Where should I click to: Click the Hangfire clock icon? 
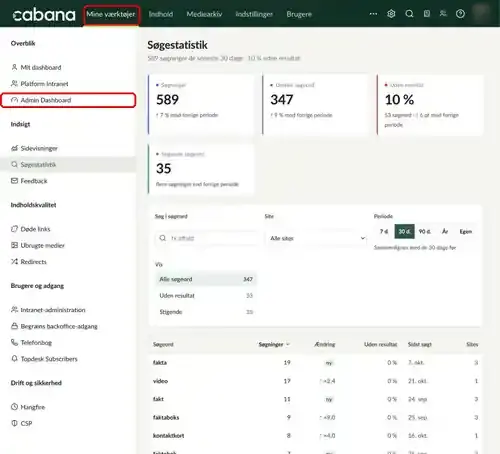(14, 407)
